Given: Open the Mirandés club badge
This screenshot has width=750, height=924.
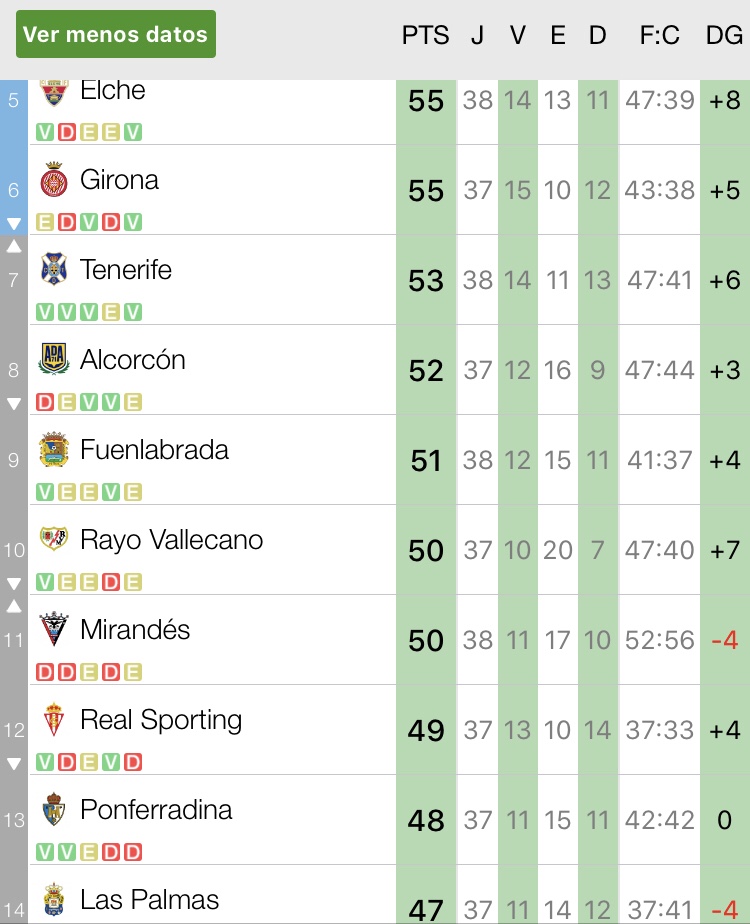Looking at the screenshot, I should pyautogui.click(x=53, y=630).
